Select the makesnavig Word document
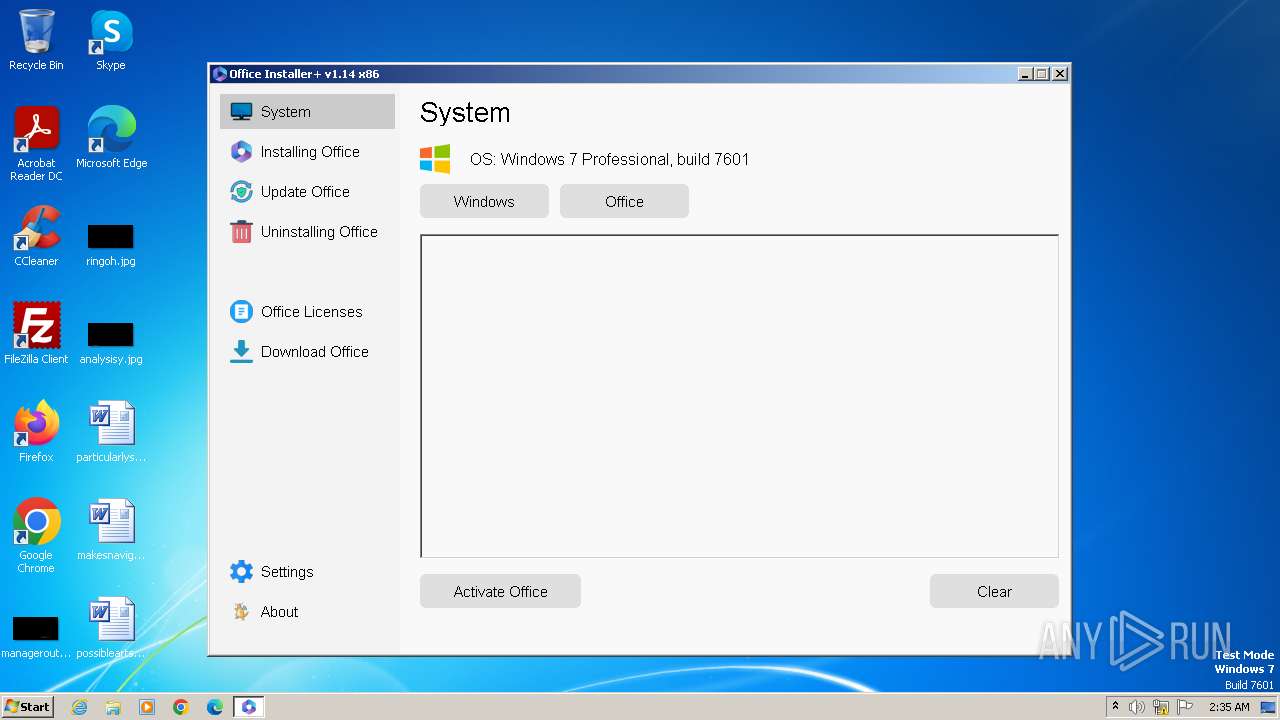This screenshot has width=1280, height=720. pyautogui.click(x=111, y=530)
